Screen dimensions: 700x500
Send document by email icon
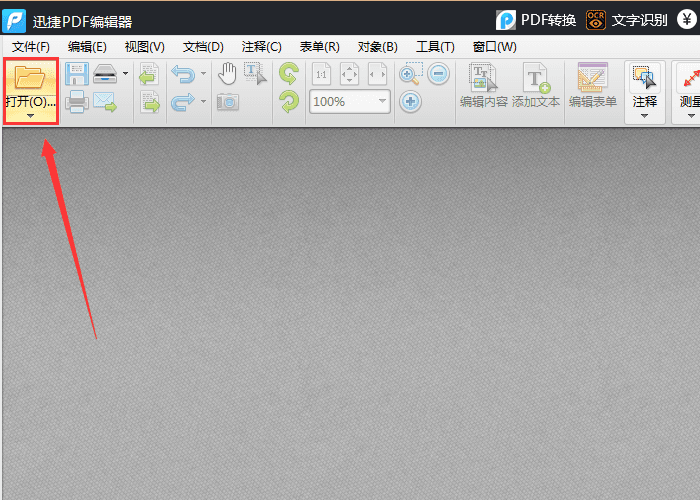[x=105, y=102]
